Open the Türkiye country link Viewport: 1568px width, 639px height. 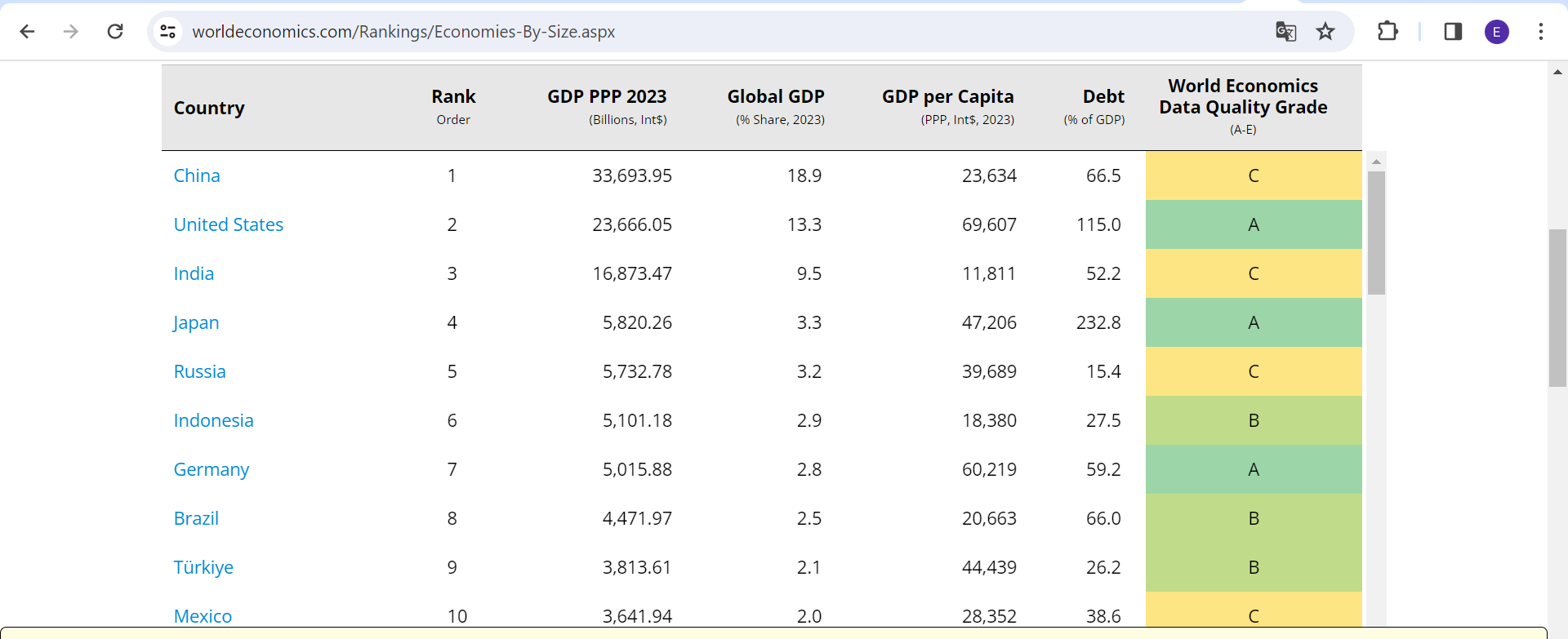(x=203, y=568)
